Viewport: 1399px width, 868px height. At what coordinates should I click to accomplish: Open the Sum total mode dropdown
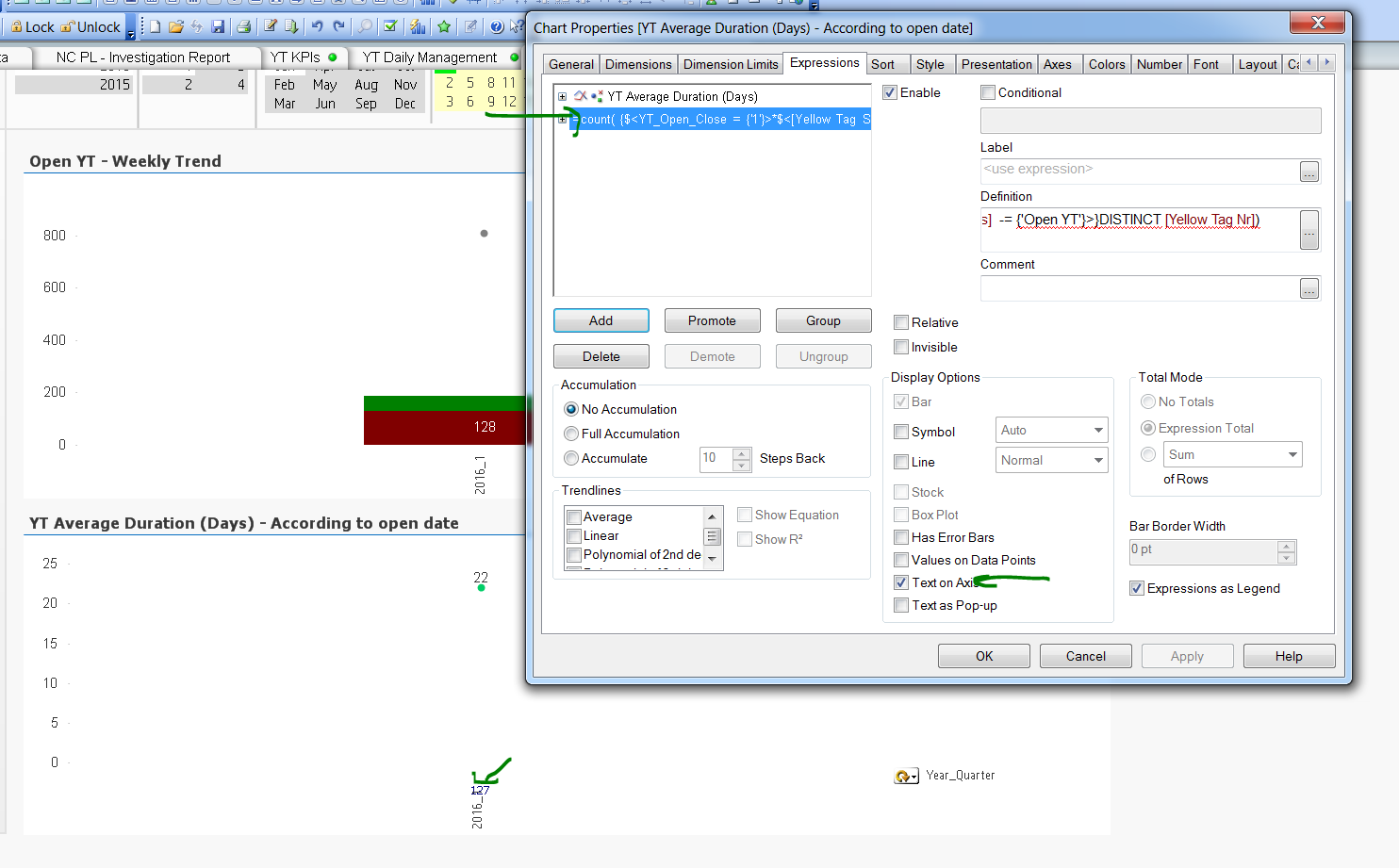1233,454
